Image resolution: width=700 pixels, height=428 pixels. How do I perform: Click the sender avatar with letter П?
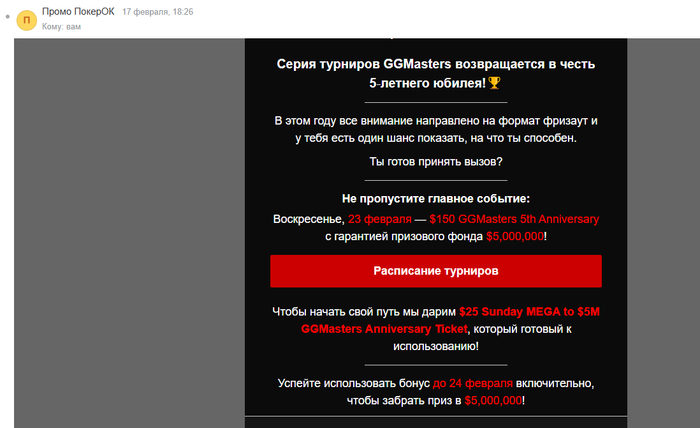click(x=26, y=20)
